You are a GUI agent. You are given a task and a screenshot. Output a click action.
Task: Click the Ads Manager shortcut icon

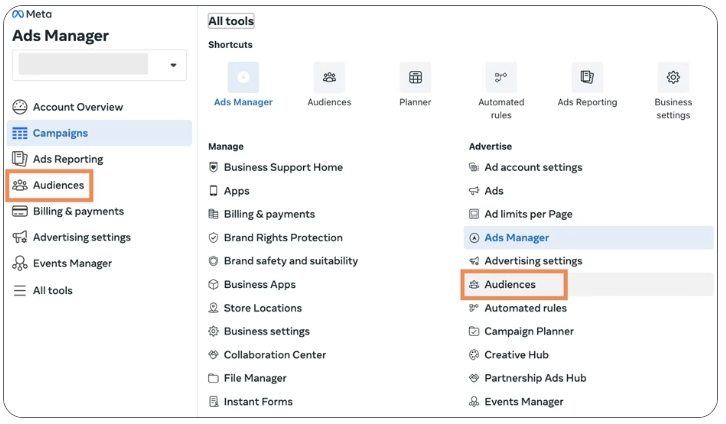[243, 77]
